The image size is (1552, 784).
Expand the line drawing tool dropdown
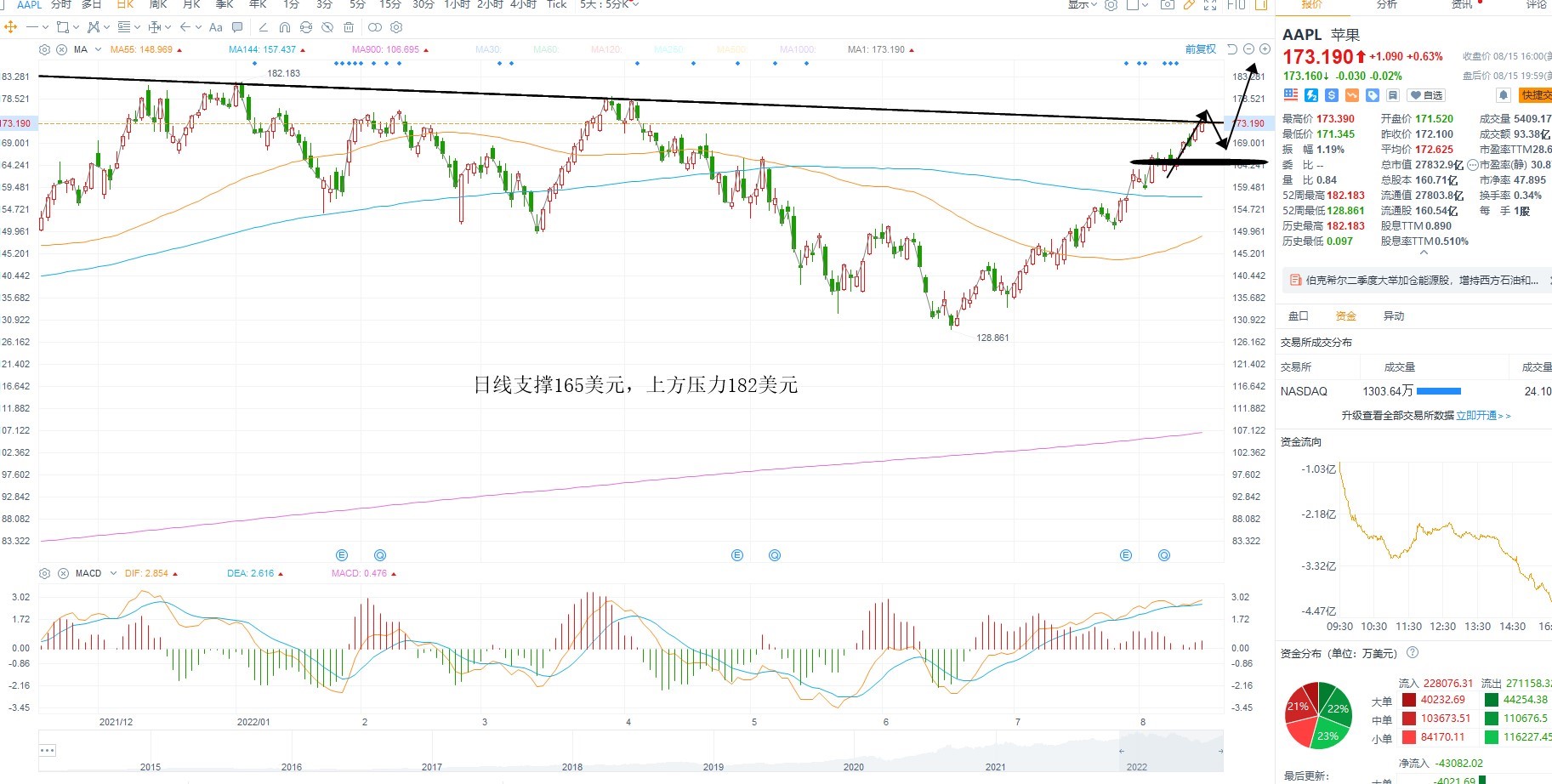(45, 27)
